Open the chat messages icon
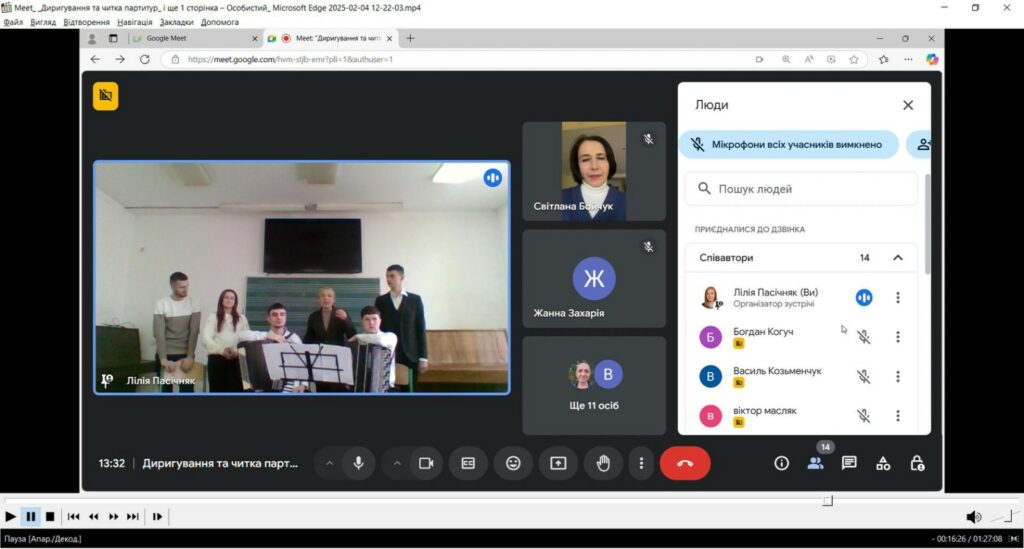Image resolution: width=1024 pixels, height=549 pixels. (x=849, y=463)
